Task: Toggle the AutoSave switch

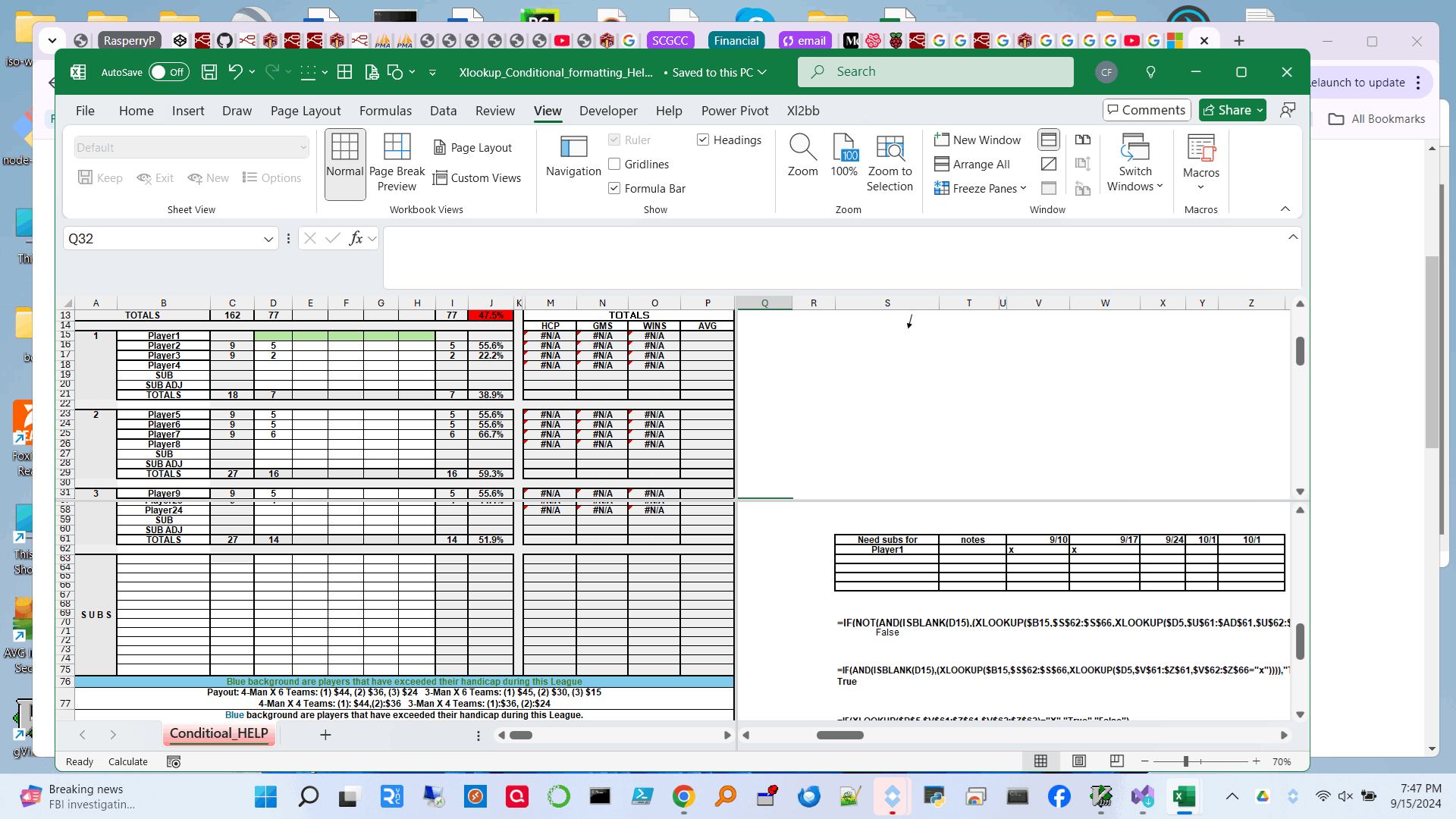Action: click(168, 72)
